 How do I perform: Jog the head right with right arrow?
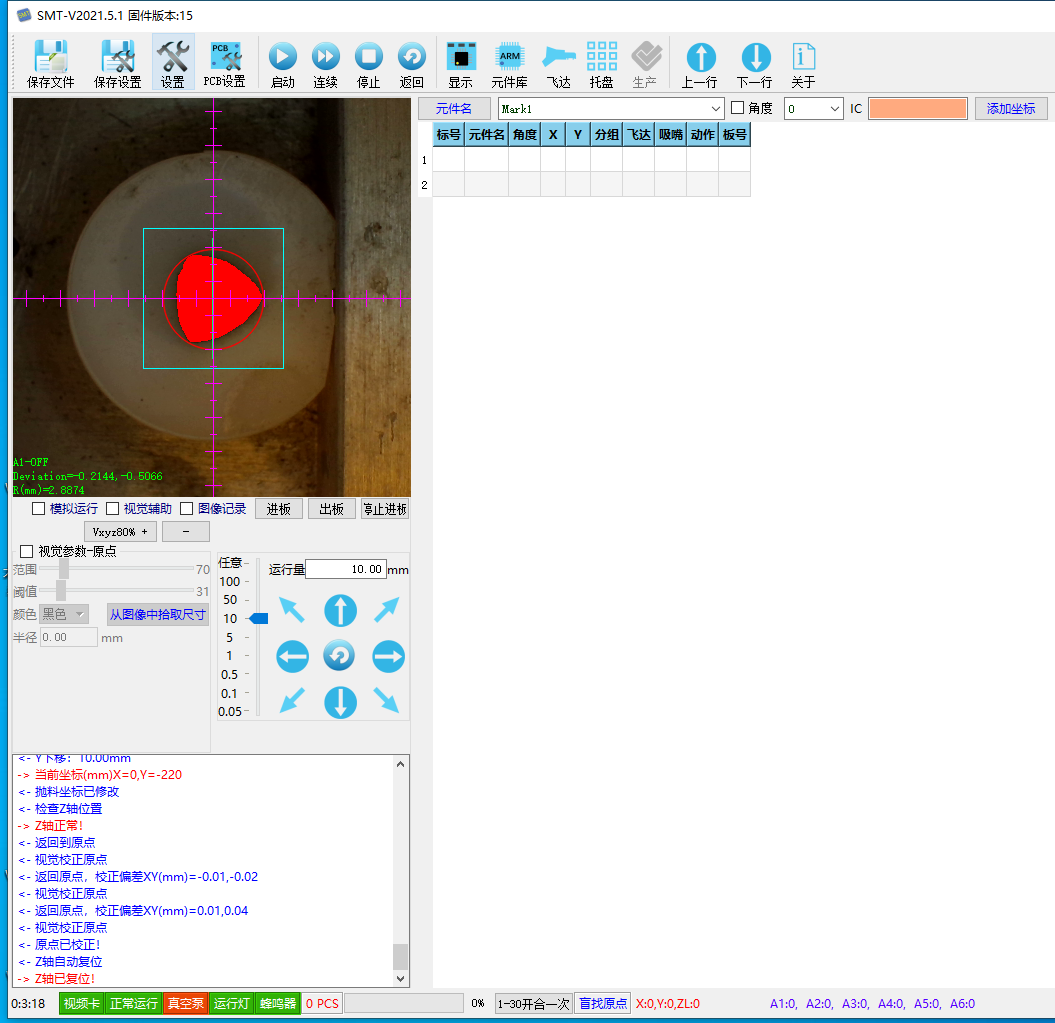click(388, 656)
